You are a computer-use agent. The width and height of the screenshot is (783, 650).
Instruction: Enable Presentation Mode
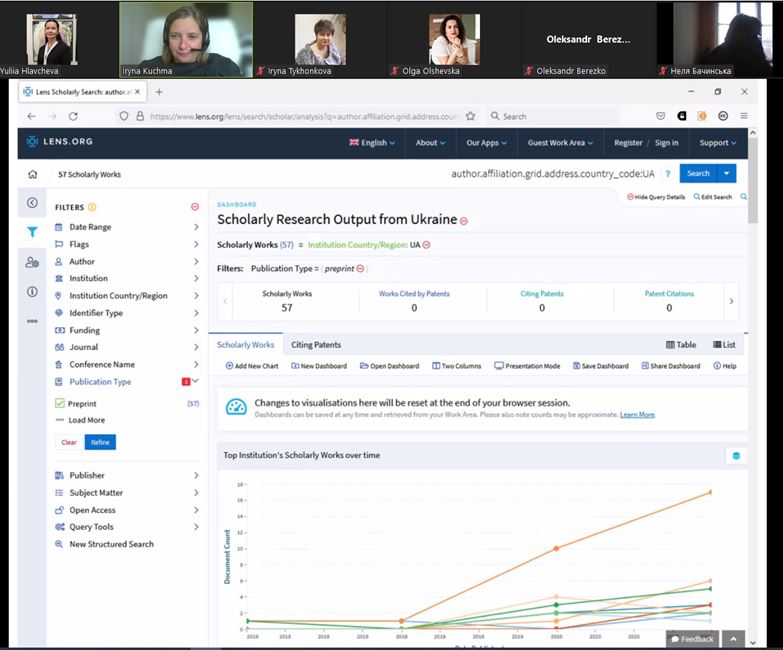tap(527, 366)
